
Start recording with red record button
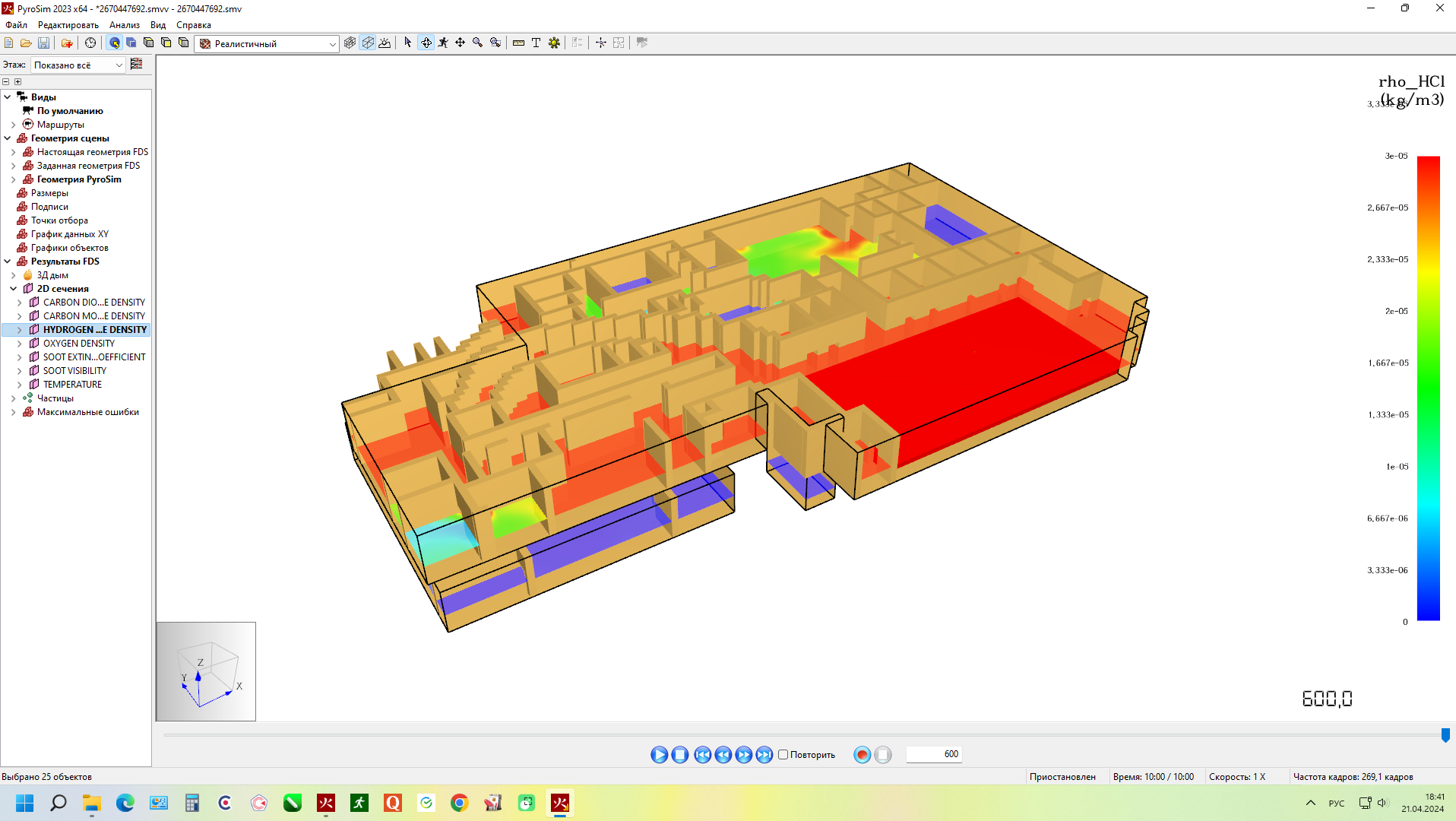click(862, 755)
